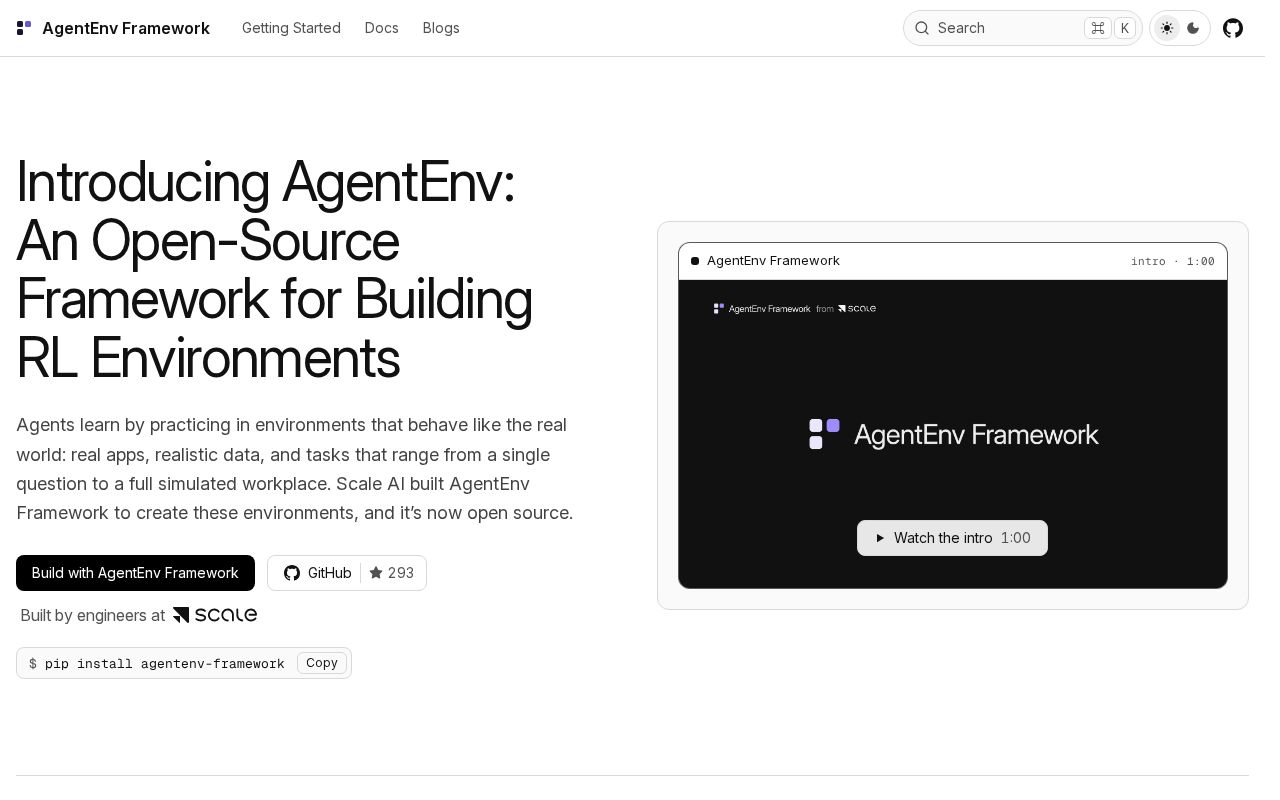1280x800 pixels.
Task: Open the Blogs nav item
Action: [x=441, y=28]
